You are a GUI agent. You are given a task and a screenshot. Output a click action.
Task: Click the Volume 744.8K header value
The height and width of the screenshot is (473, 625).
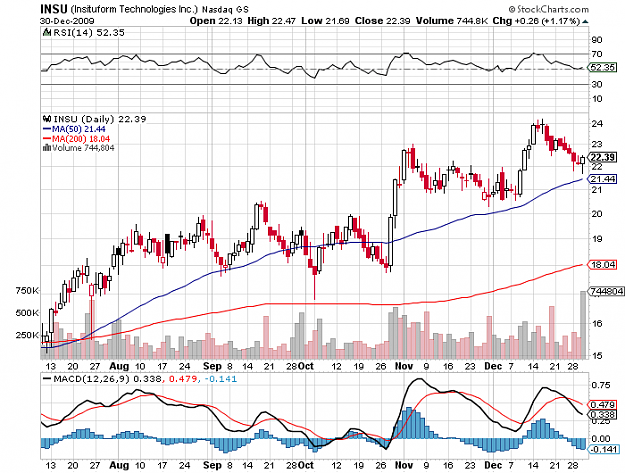452,21
